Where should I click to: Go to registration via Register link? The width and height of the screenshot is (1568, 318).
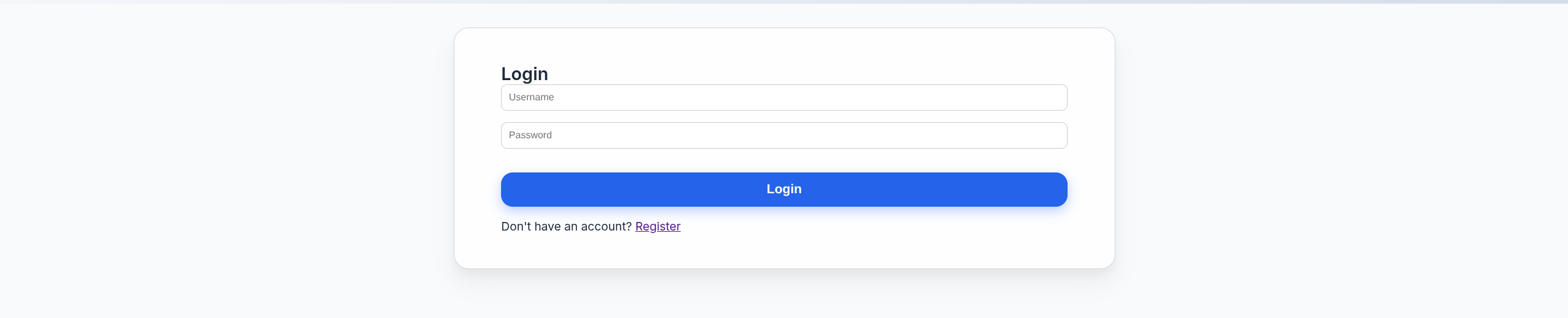tap(658, 227)
